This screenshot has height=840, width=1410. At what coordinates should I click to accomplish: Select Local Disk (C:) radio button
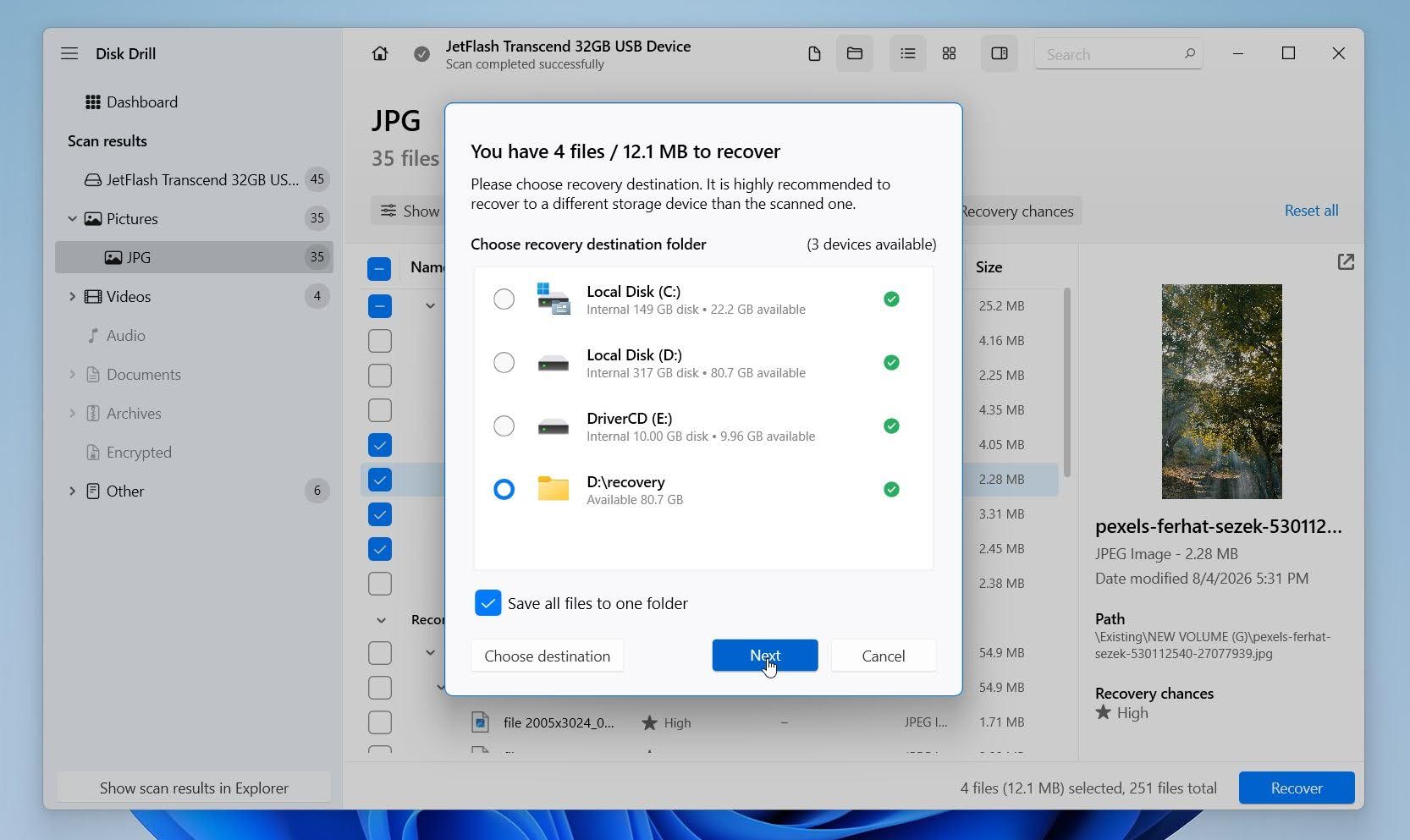[504, 299]
